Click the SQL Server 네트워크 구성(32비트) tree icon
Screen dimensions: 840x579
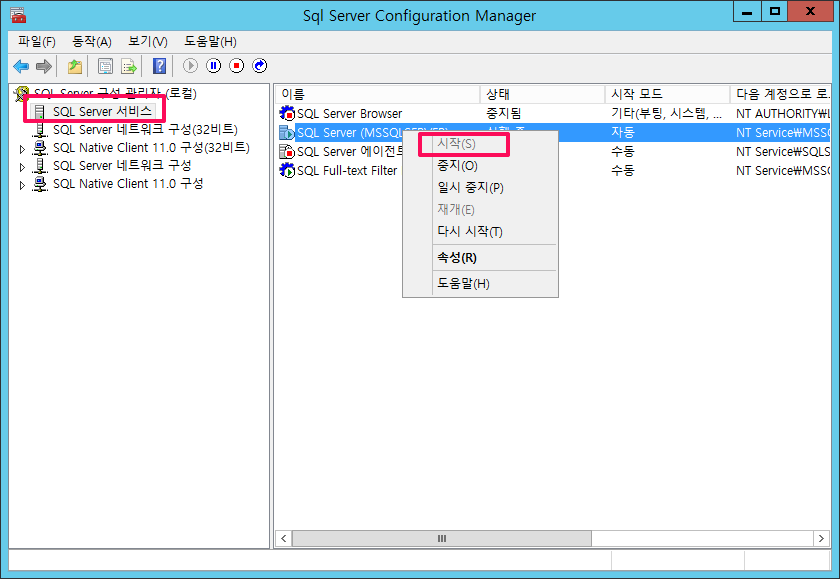click(x=40, y=130)
